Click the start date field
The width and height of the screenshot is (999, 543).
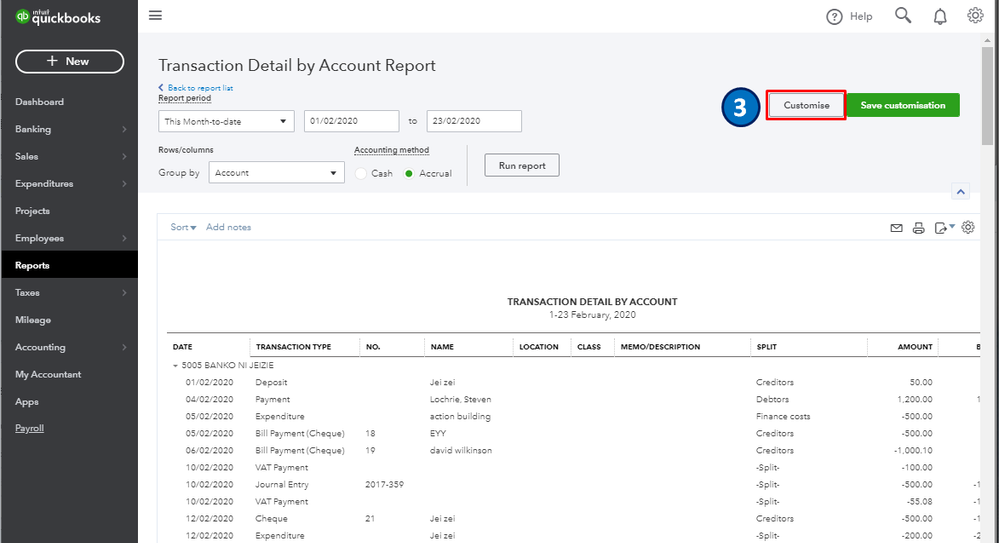(x=351, y=121)
